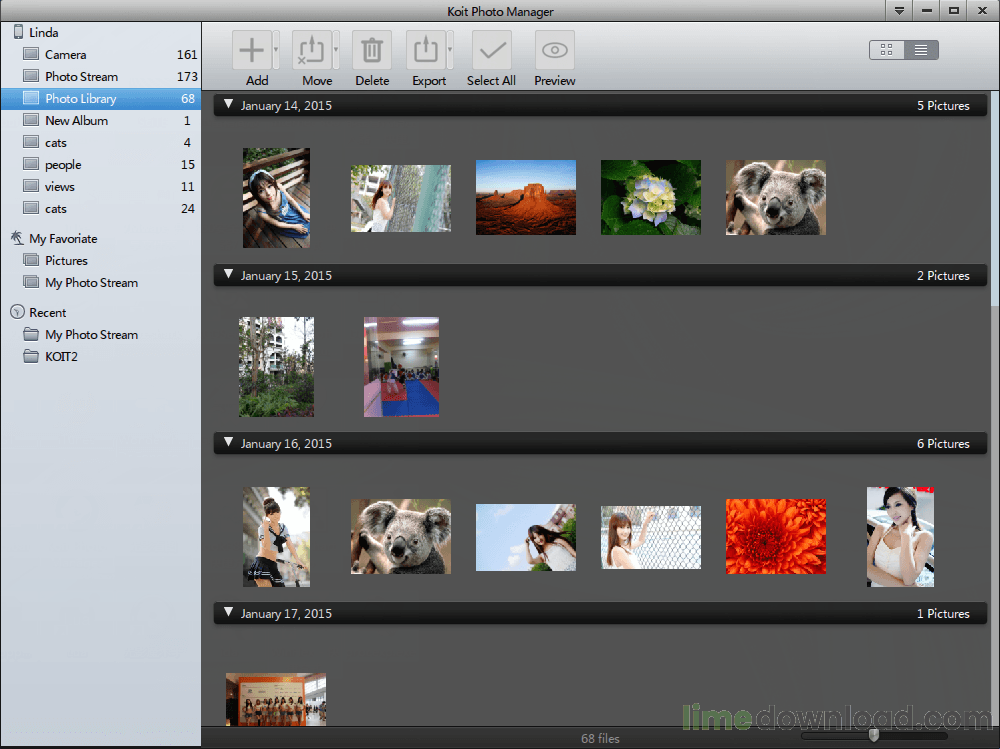Click the Move toolbar icon
Screen dimensions: 1000x749
[311, 50]
